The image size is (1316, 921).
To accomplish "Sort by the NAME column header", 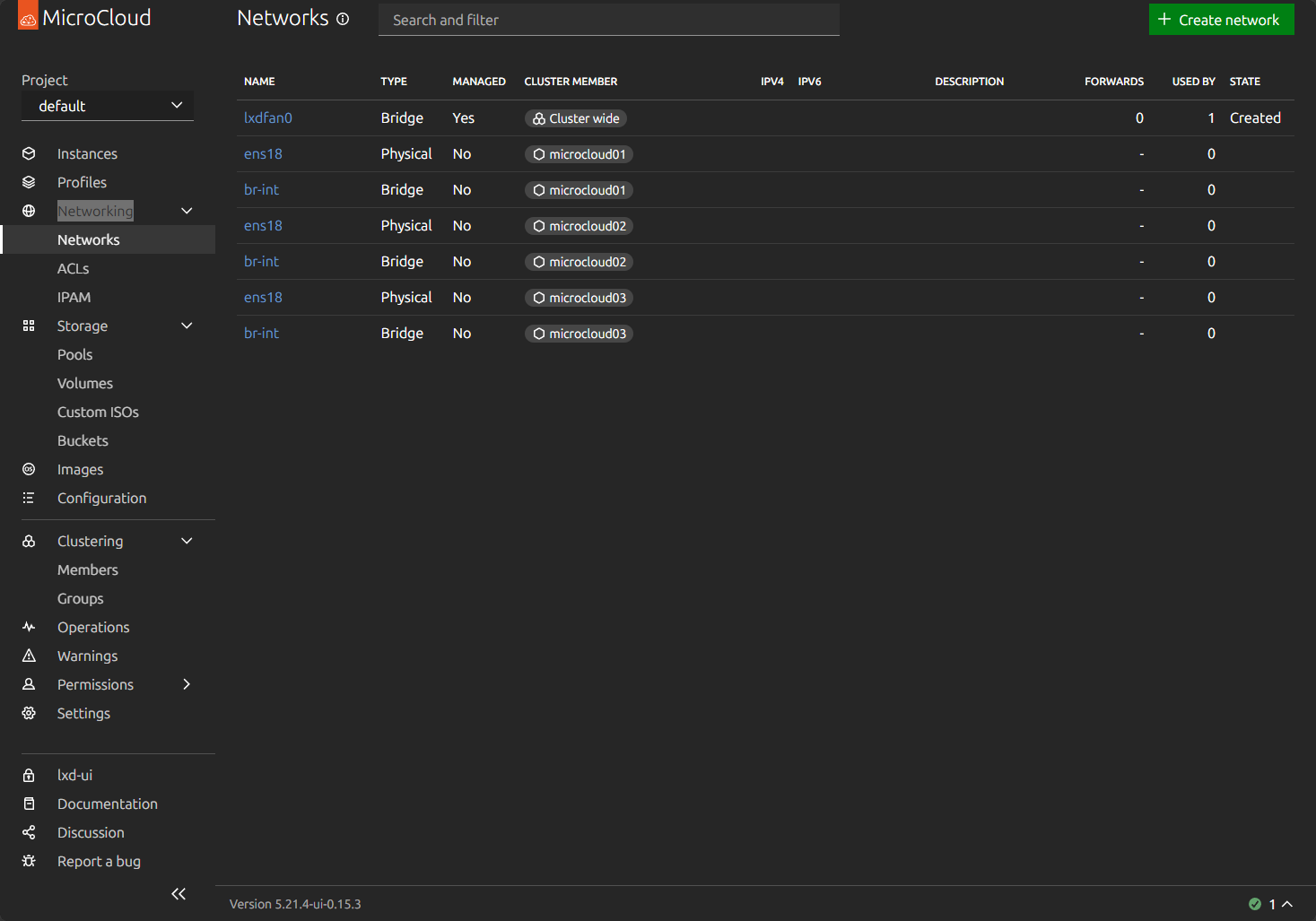I will click(x=259, y=82).
